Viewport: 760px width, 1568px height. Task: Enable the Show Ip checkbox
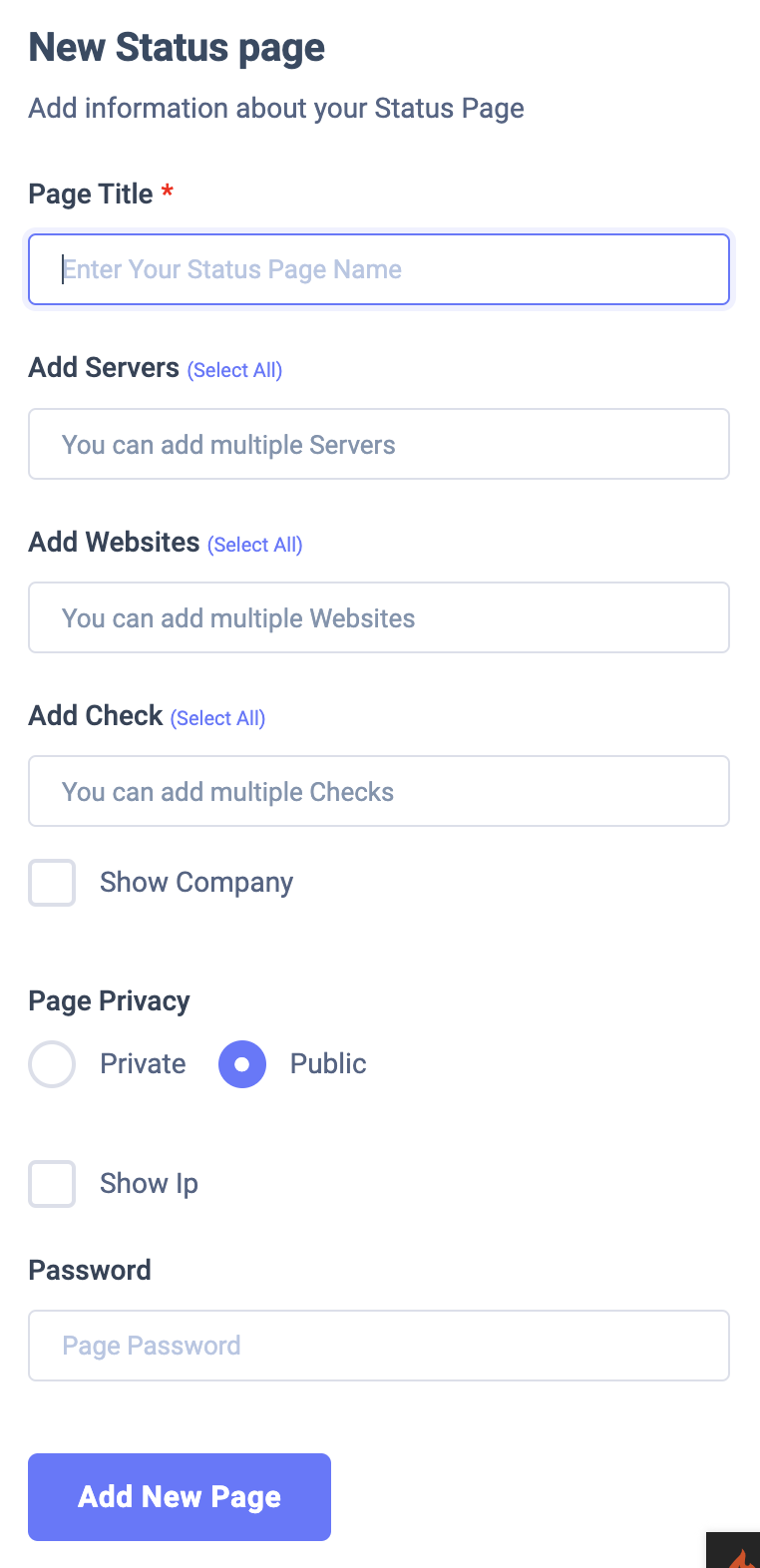coord(52,1184)
